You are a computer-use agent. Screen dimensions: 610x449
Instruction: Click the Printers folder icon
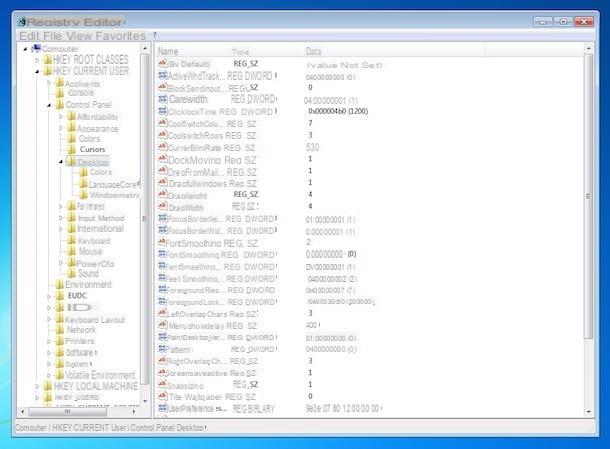pos(60,341)
